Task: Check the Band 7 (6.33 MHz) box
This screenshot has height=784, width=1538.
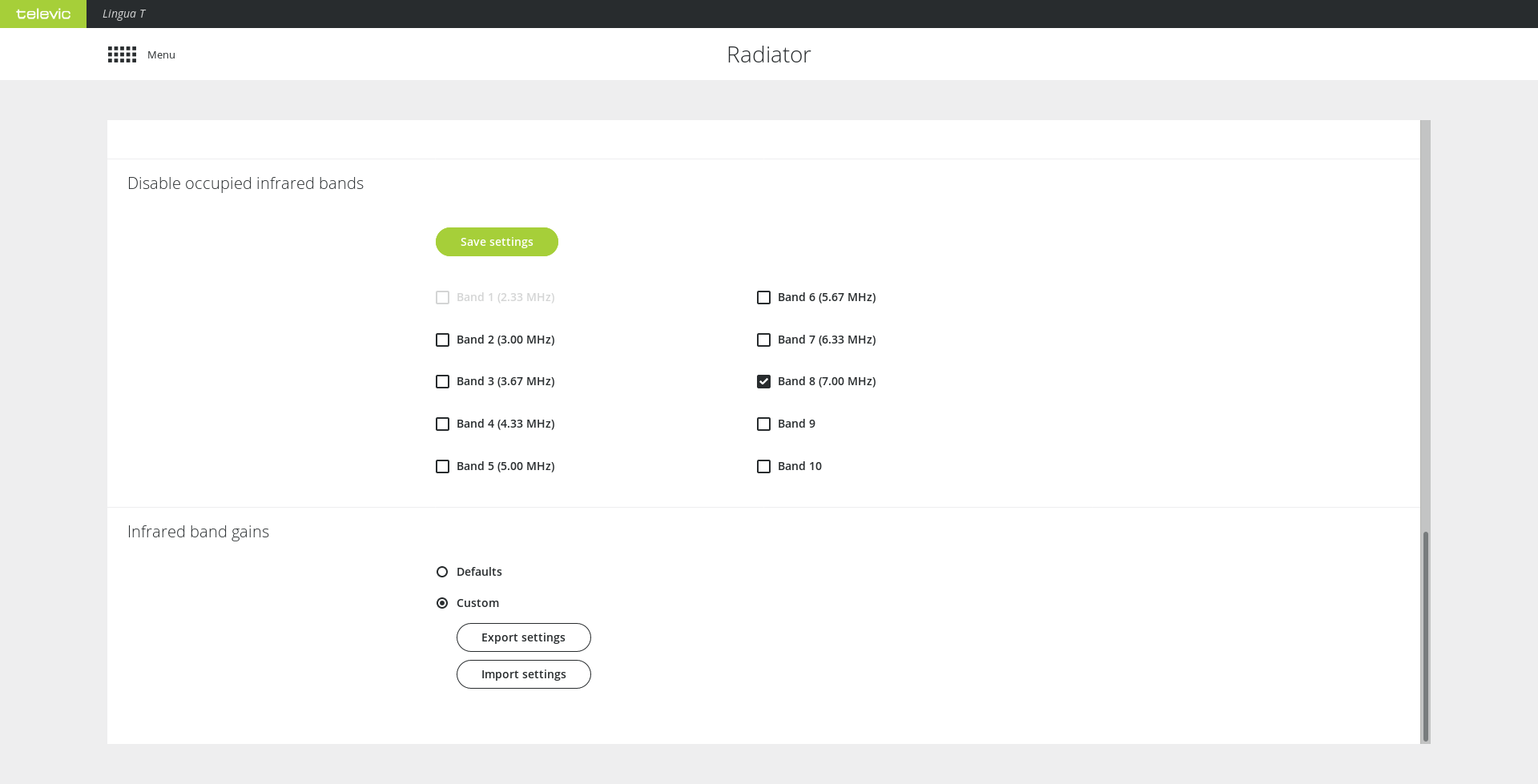Action: pos(763,340)
